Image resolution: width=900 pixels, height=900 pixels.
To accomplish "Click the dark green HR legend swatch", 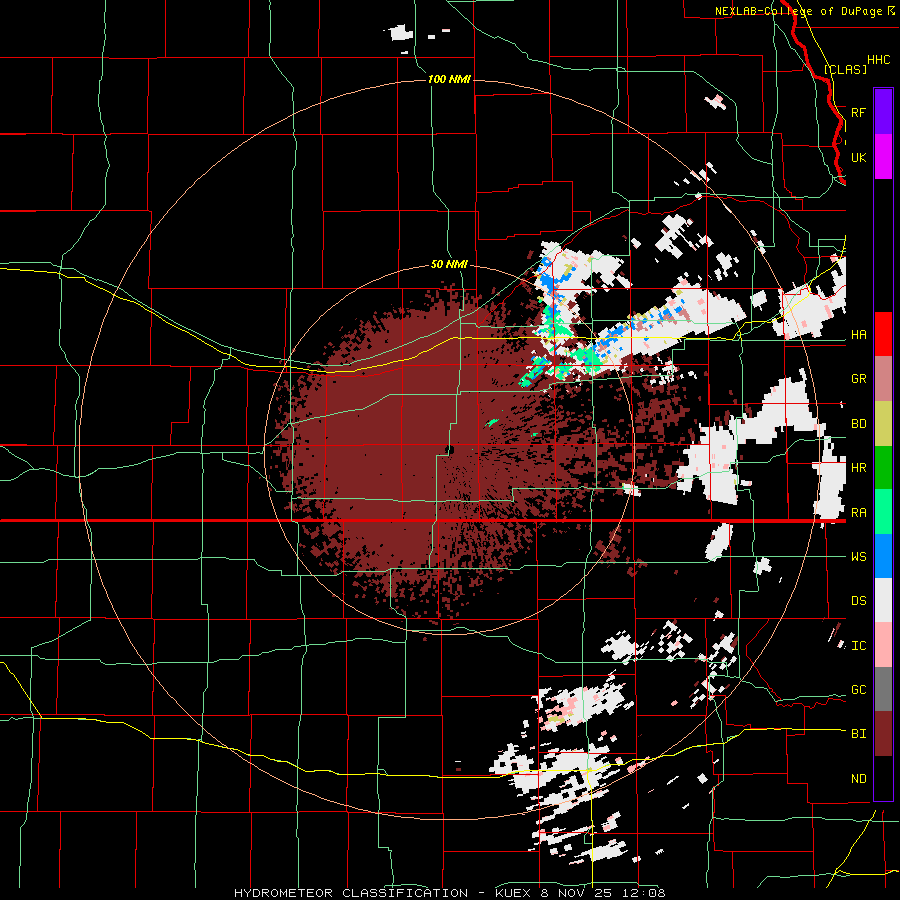I will (x=883, y=468).
